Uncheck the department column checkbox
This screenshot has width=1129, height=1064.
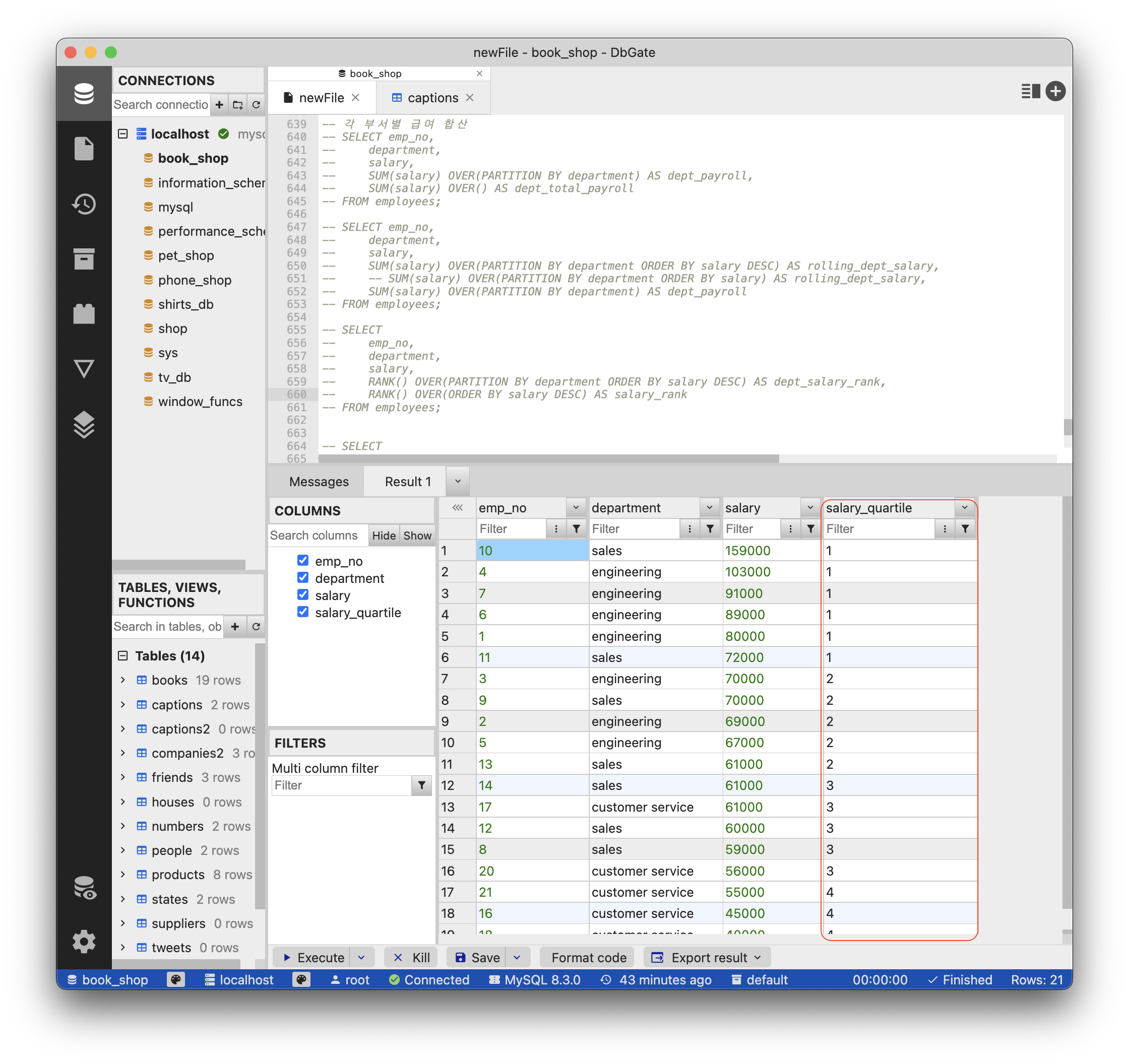point(303,577)
